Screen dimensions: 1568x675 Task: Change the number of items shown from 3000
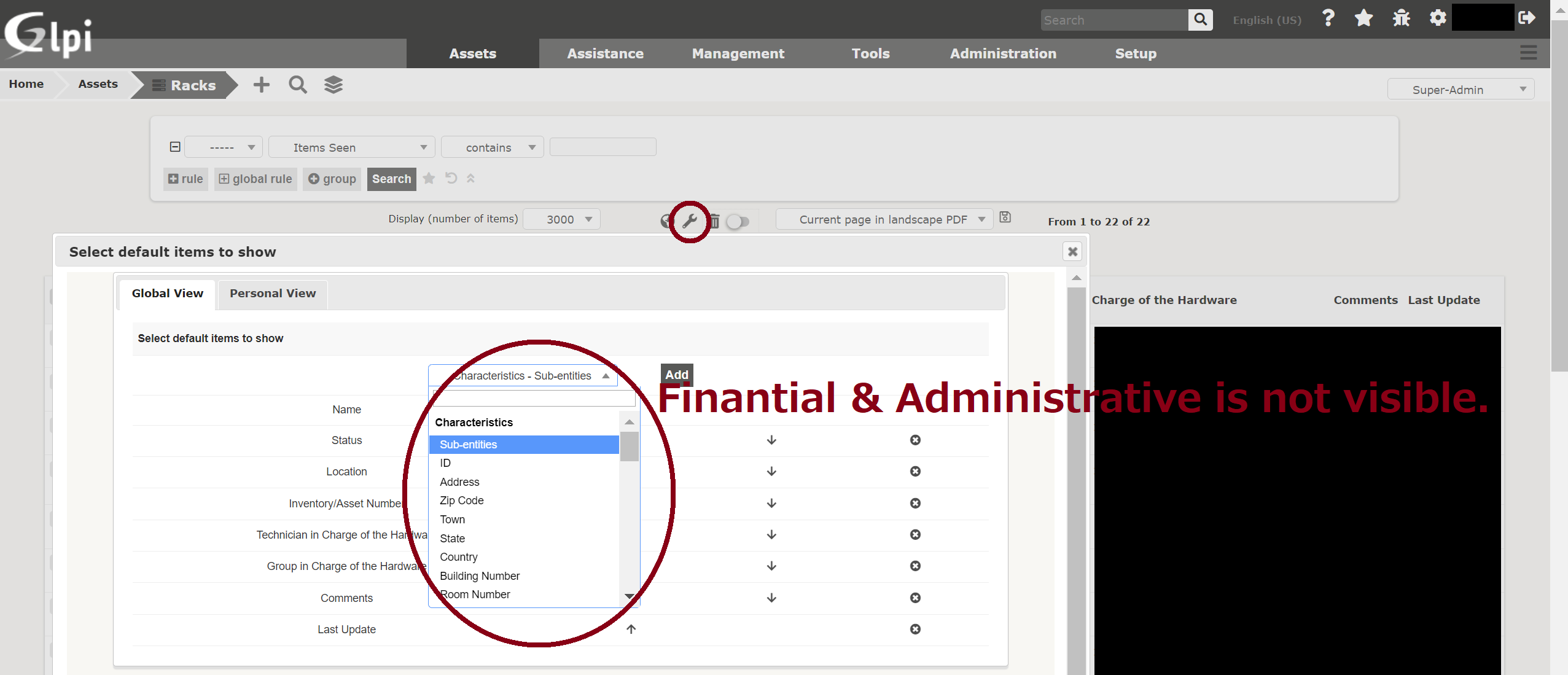pyautogui.click(x=560, y=219)
